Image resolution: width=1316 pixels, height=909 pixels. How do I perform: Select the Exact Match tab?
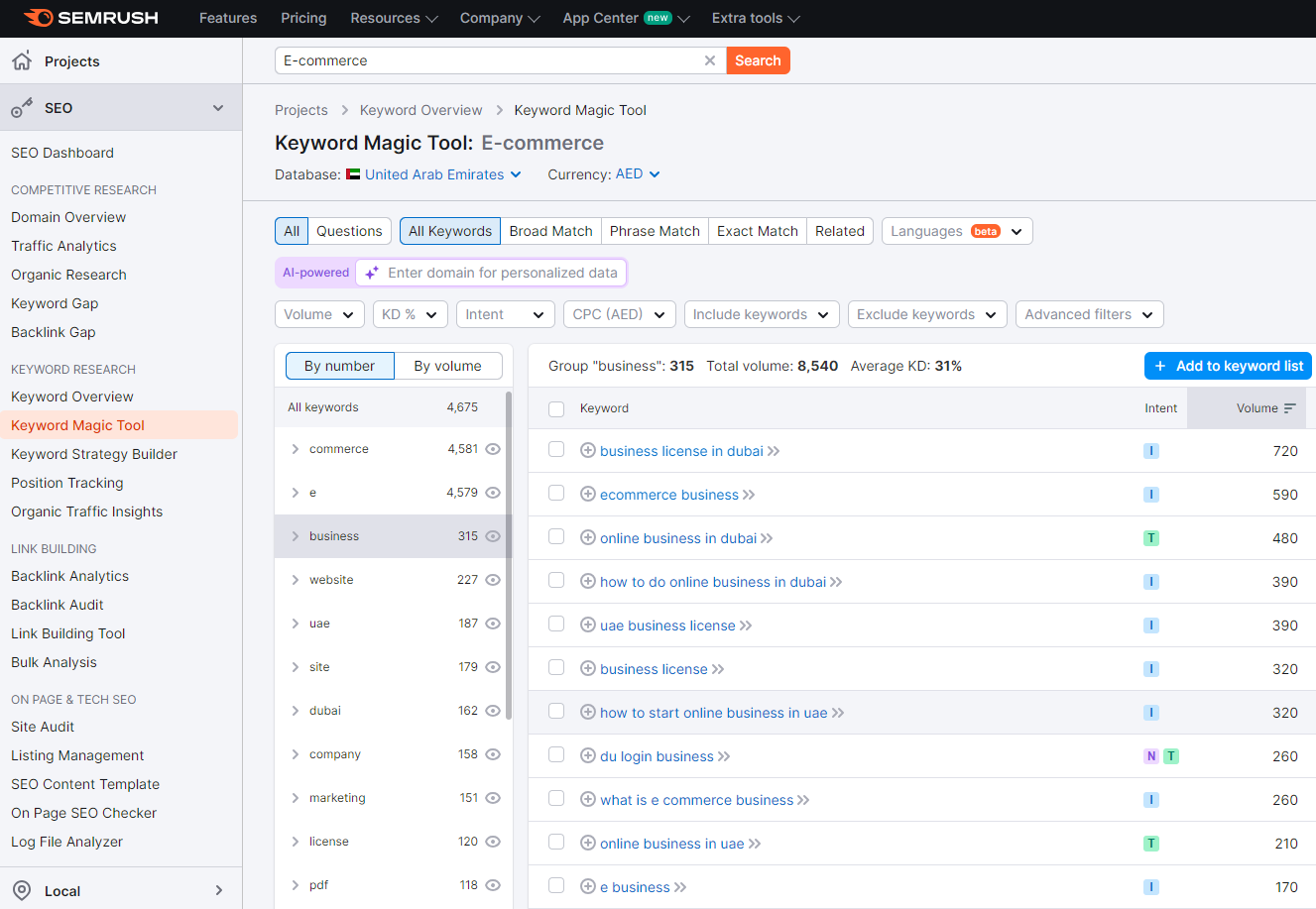(758, 231)
